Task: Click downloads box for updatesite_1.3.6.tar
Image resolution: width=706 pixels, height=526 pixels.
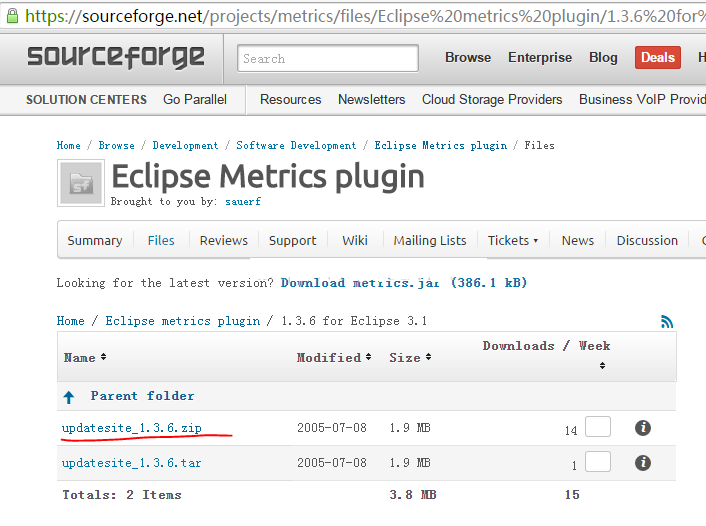Action: [x=597, y=462]
